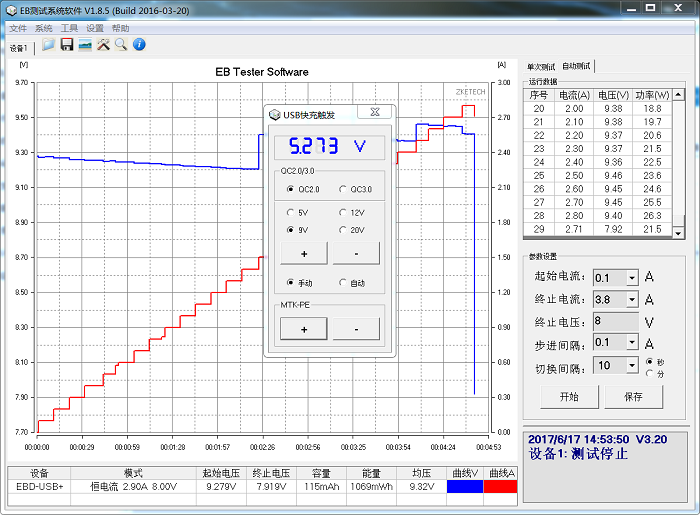Click the data table scroll up arrow

tap(678, 95)
